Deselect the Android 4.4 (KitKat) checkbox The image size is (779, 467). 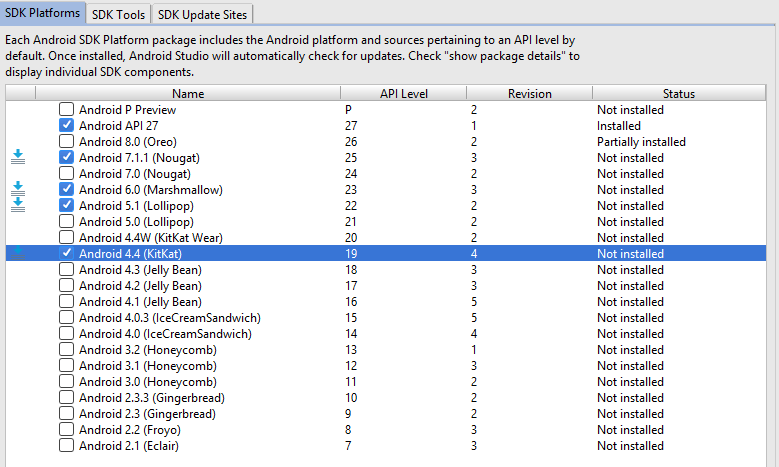(66, 253)
